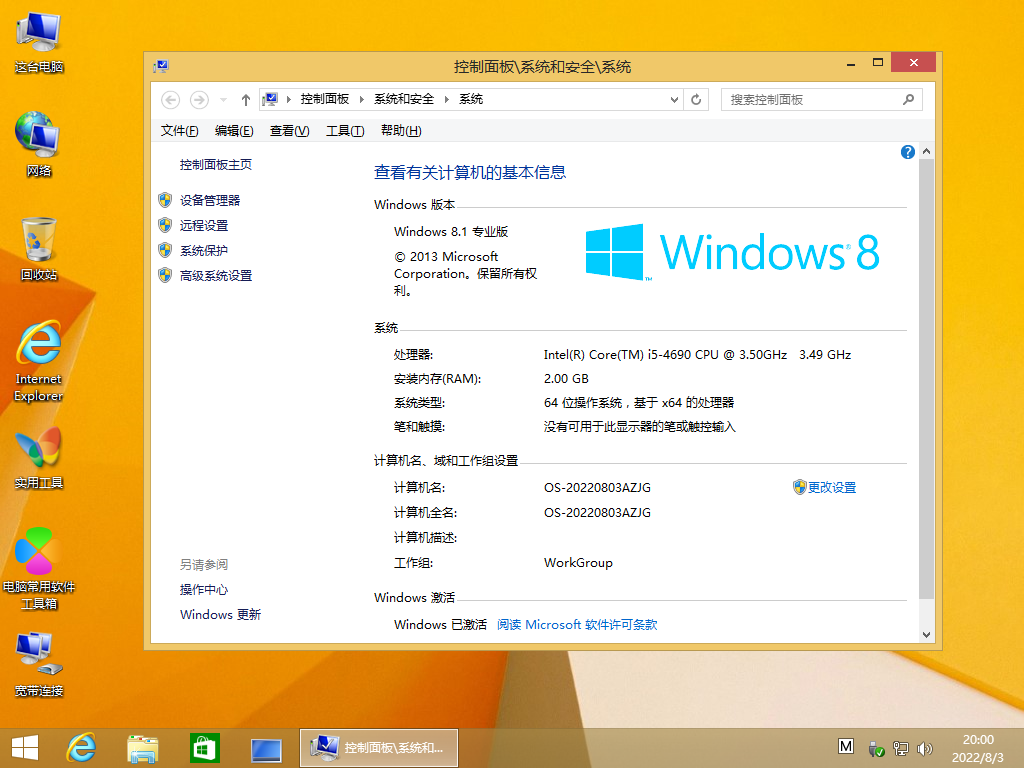
Task: Click the 2.00 GB RAM value
Action: (566, 379)
